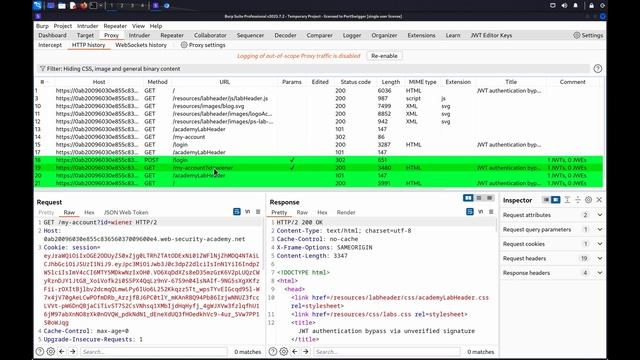
Task: Open the terminal emulator in top panel
Action: tap(93, 5)
